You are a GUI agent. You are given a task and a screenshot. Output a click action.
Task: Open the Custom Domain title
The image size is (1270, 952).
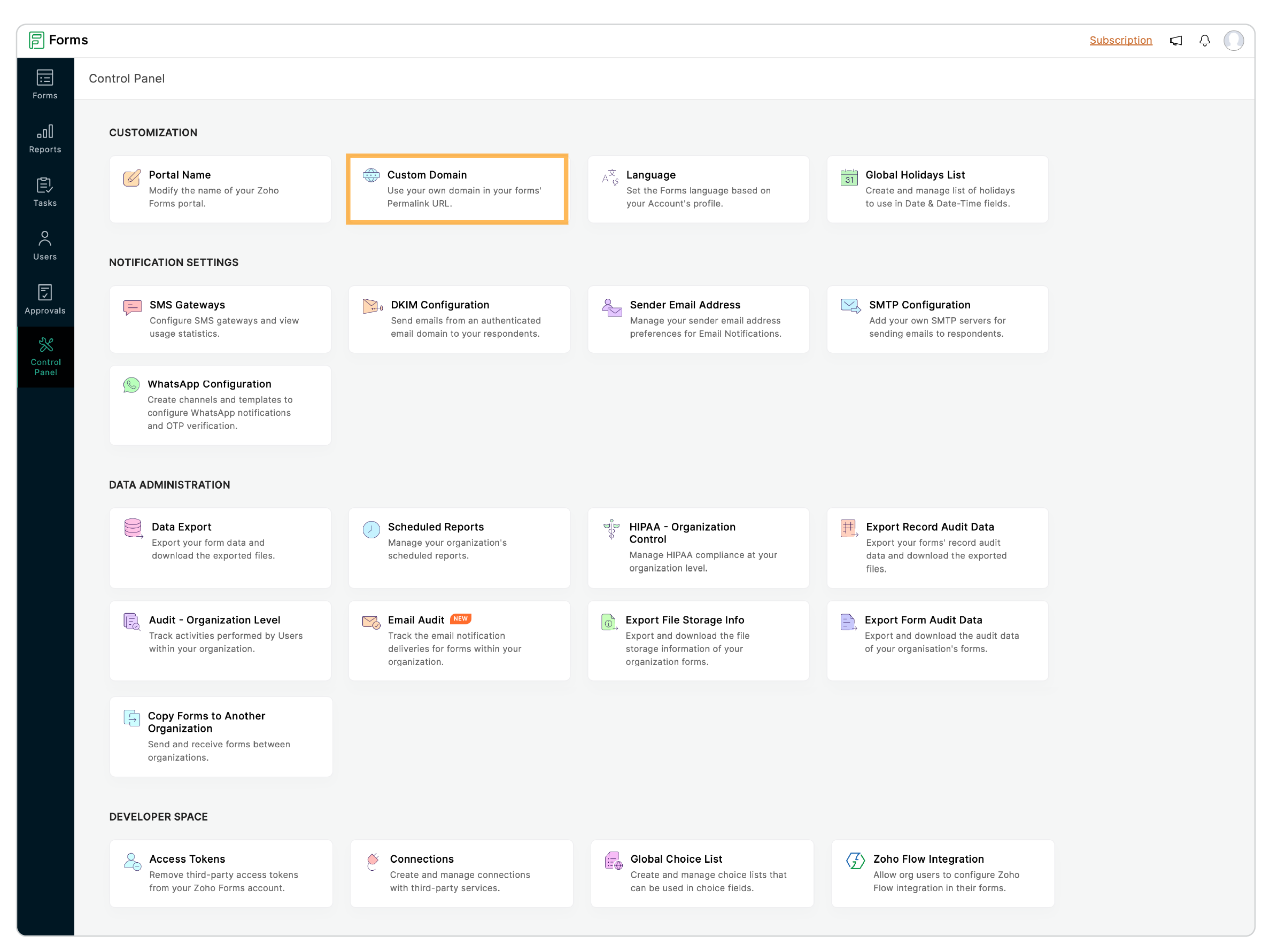click(x=427, y=175)
